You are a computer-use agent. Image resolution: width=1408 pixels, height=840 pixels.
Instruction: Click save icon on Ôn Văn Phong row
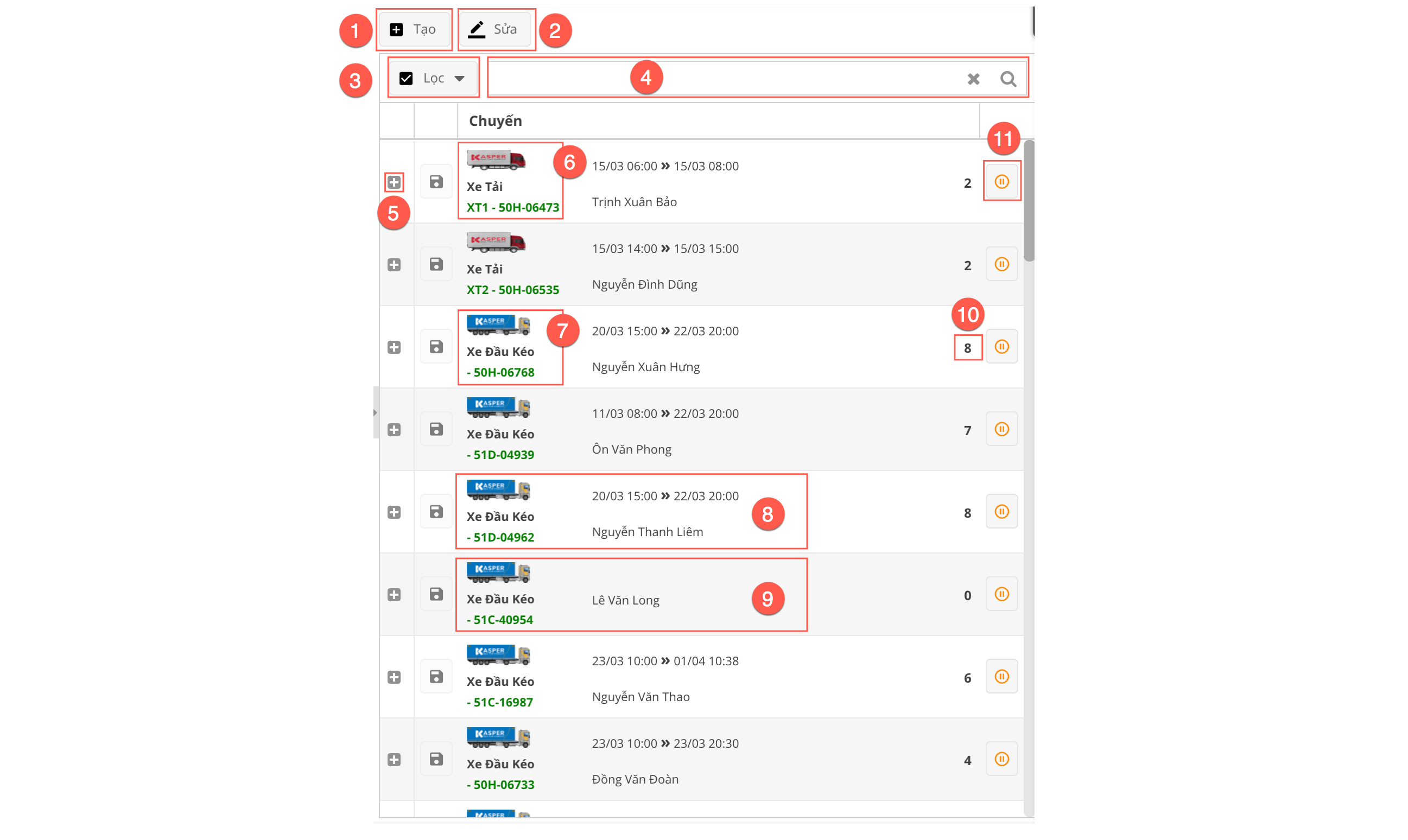coord(436,429)
